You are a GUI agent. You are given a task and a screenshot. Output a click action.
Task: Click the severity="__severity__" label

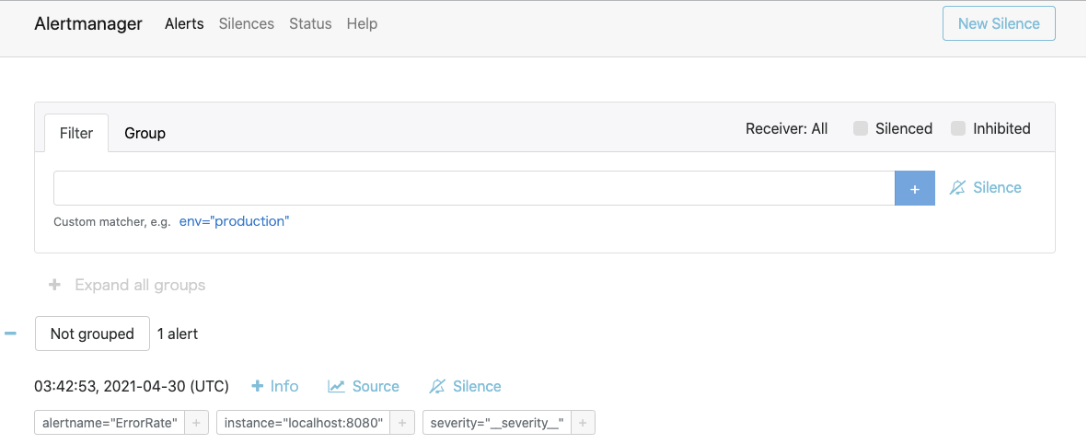(497, 423)
